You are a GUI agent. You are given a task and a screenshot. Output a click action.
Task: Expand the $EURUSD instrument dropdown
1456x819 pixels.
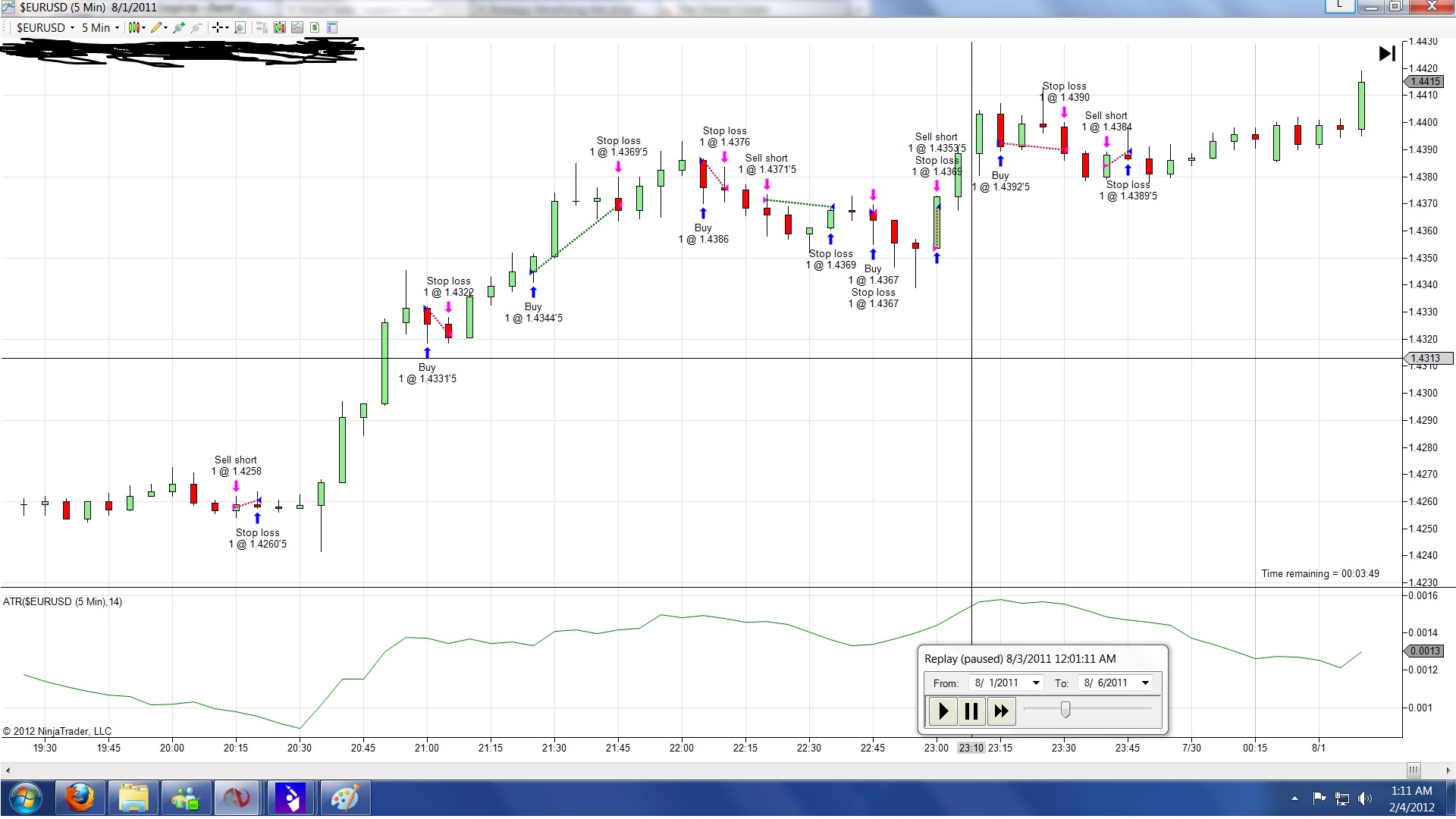click(x=72, y=28)
